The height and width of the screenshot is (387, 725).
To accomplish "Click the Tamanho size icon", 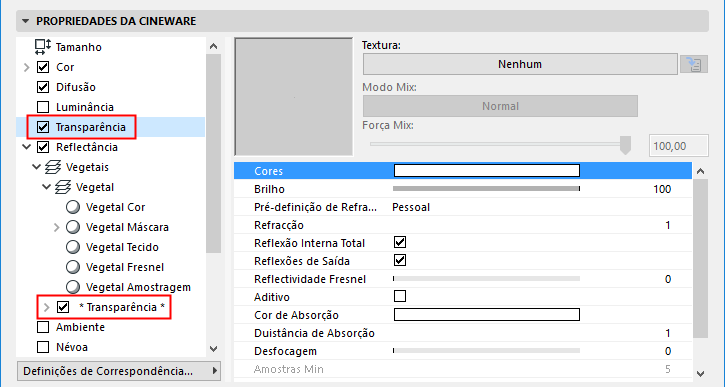I will click(43, 47).
